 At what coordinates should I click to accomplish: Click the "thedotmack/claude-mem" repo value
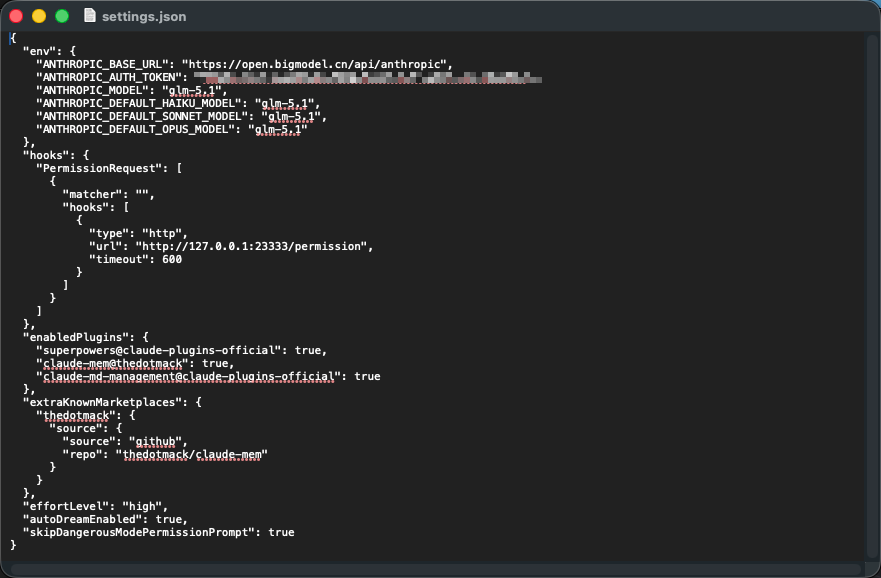[x=192, y=454]
